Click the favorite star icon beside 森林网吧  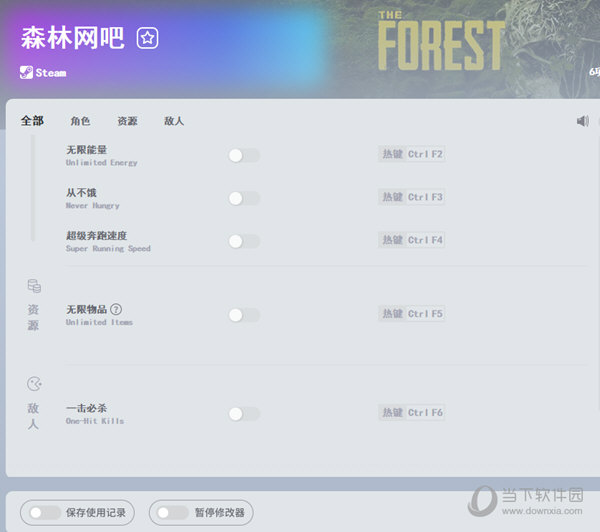pyautogui.click(x=147, y=38)
